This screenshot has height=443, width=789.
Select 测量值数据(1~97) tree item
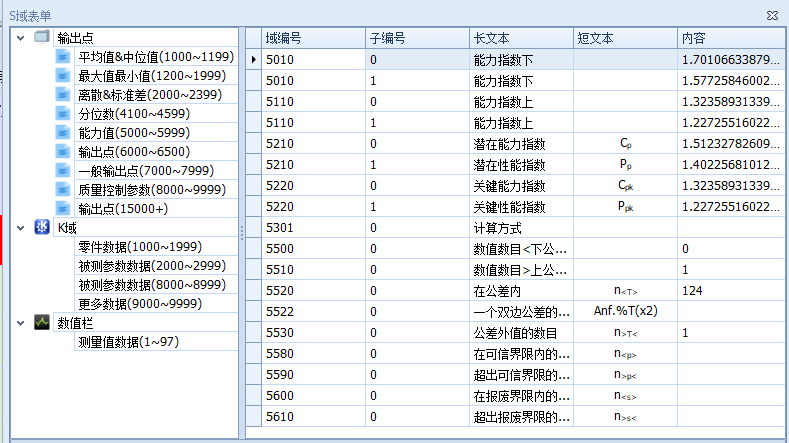point(129,342)
